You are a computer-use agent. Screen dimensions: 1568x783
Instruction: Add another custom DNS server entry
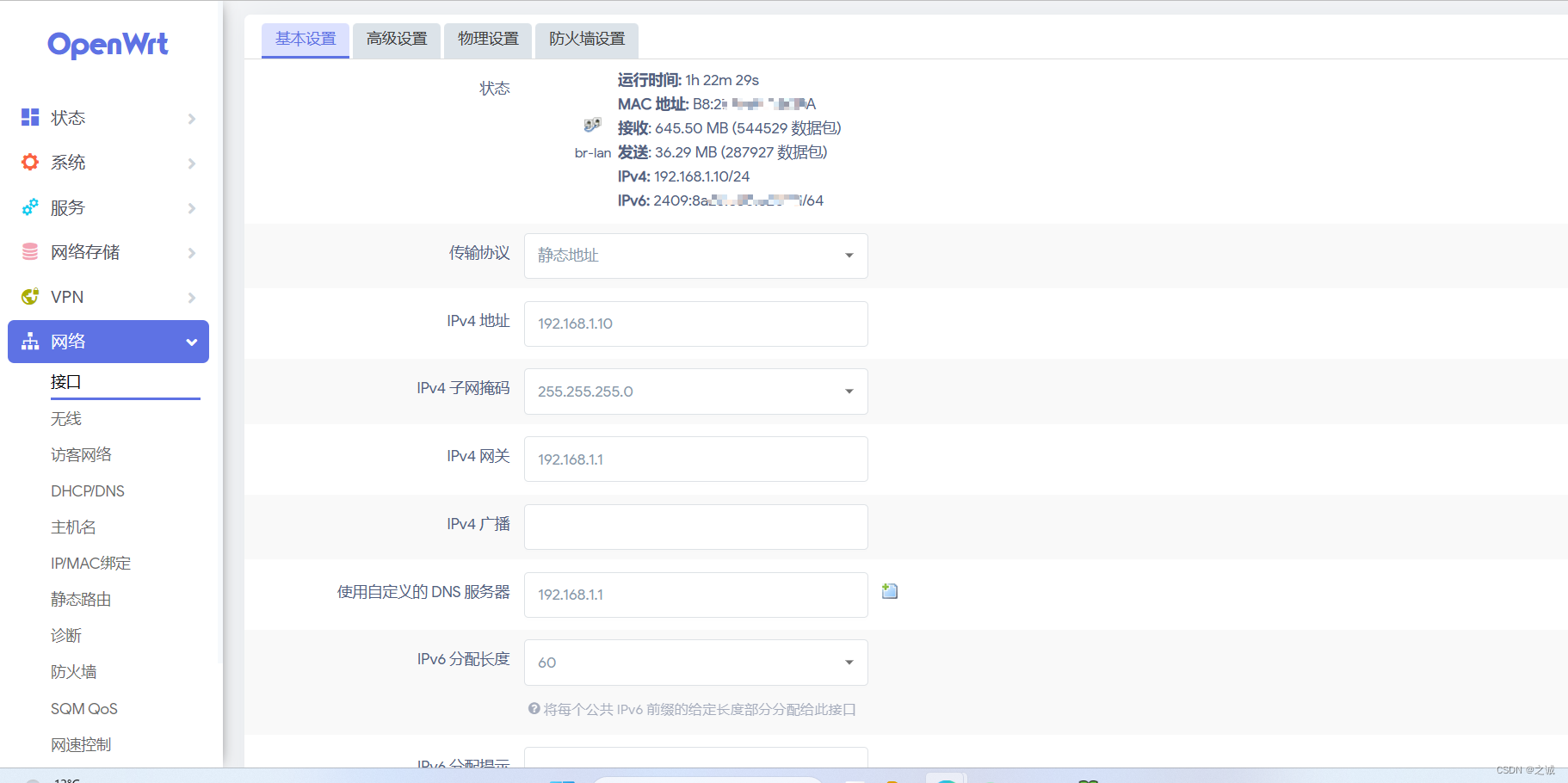coord(890,591)
